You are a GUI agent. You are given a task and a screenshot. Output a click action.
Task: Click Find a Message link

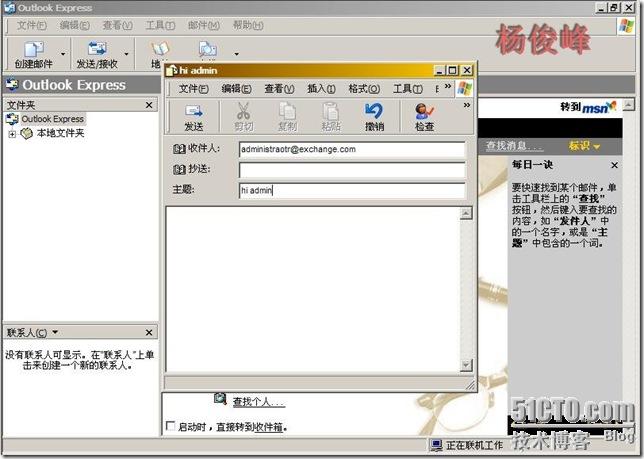(x=514, y=146)
